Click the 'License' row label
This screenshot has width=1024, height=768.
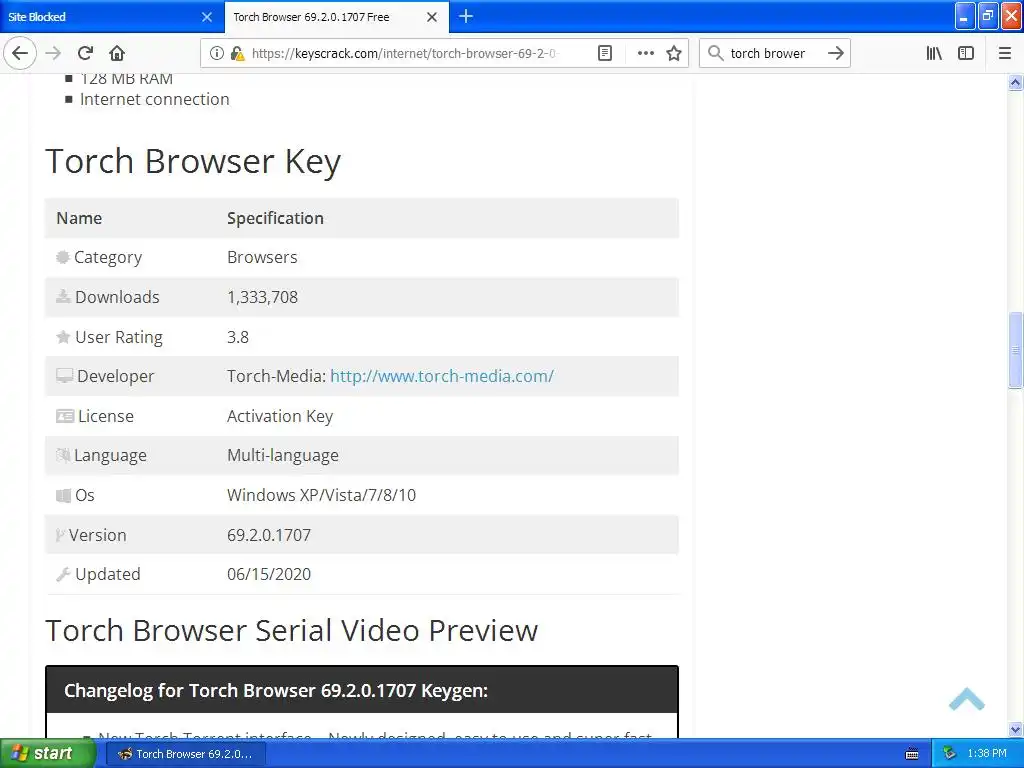106,416
